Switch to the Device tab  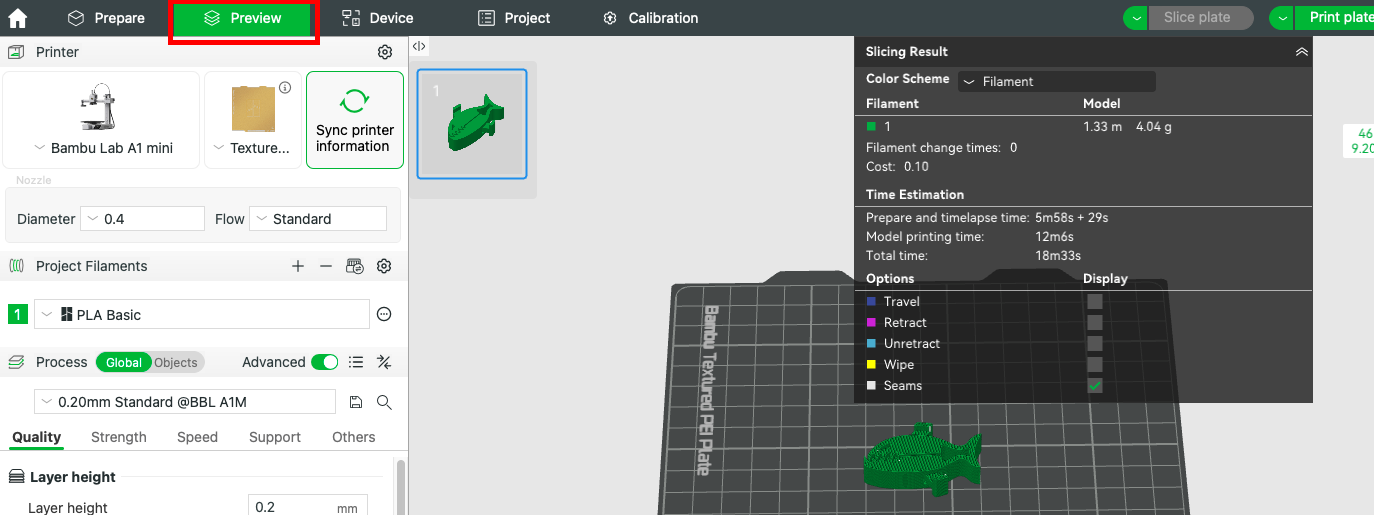tap(377, 18)
